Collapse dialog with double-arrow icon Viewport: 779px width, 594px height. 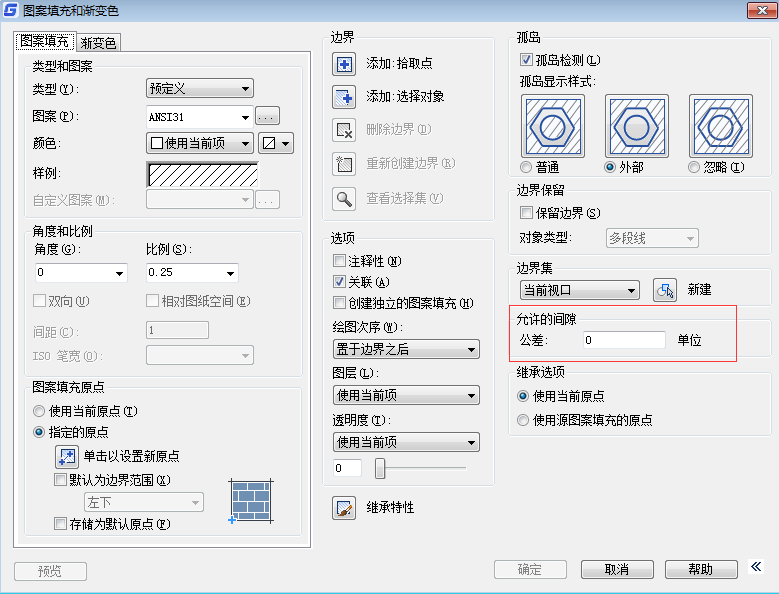click(x=757, y=567)
